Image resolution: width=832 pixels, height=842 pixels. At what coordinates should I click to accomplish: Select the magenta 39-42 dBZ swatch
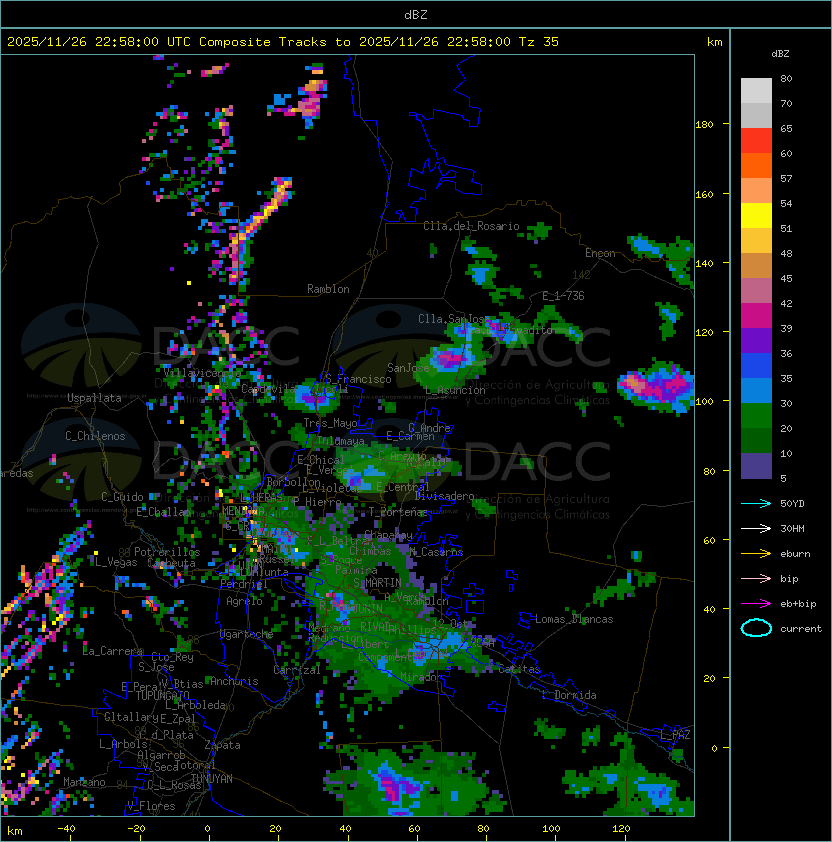[x=756, y=316]
